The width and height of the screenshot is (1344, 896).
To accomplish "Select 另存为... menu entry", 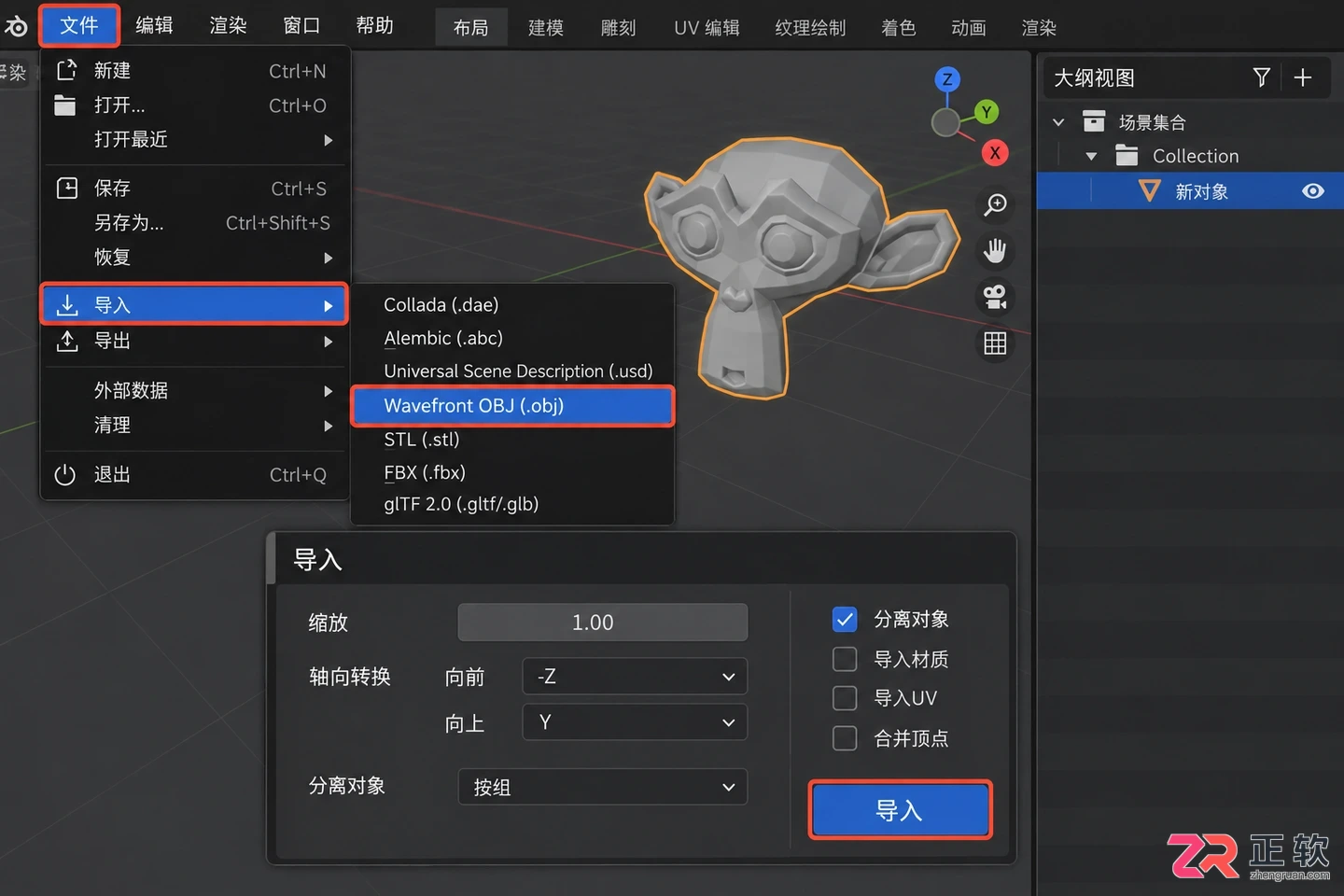I will pos(194,223).
